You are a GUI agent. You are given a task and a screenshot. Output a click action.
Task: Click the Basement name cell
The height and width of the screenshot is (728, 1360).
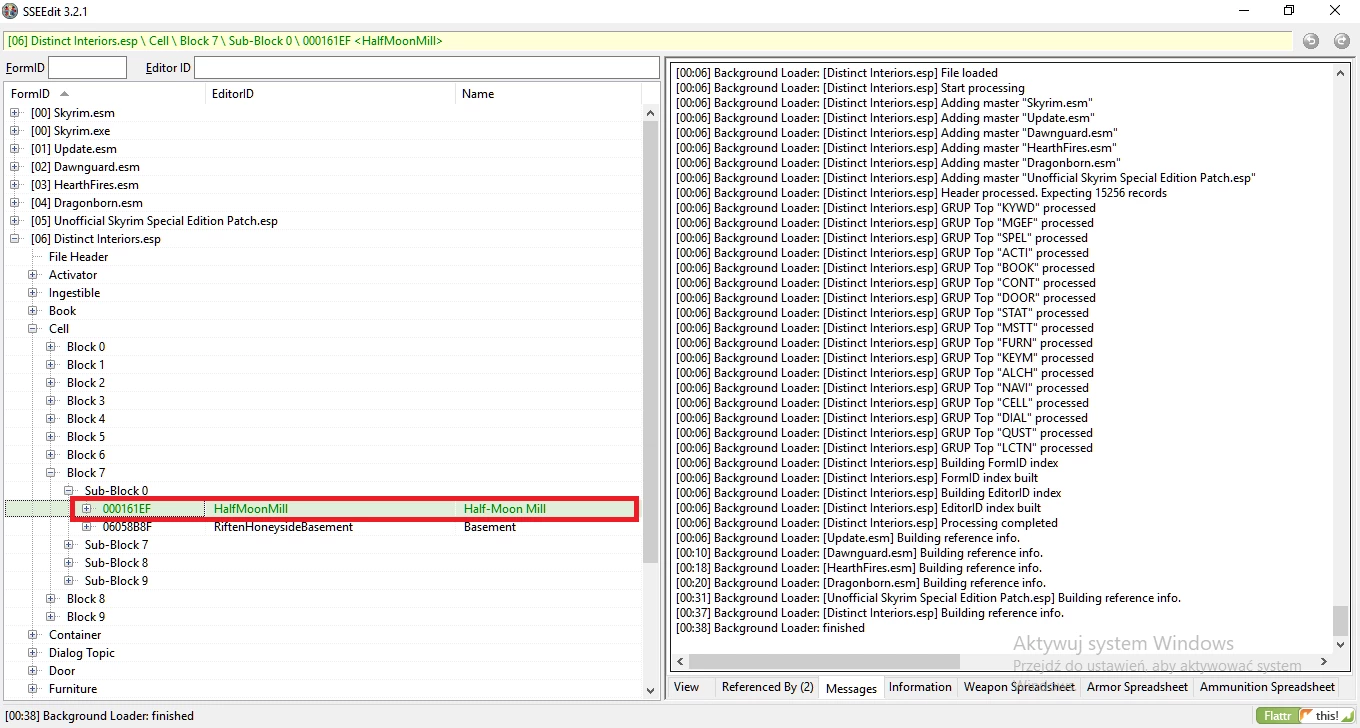click(490, 527)
